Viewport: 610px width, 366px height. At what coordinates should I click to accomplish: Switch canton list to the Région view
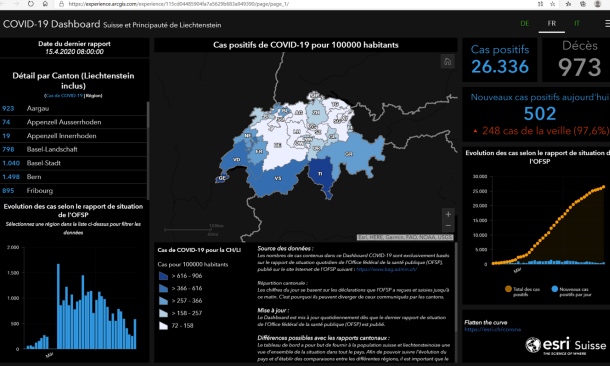pos(93,96)
